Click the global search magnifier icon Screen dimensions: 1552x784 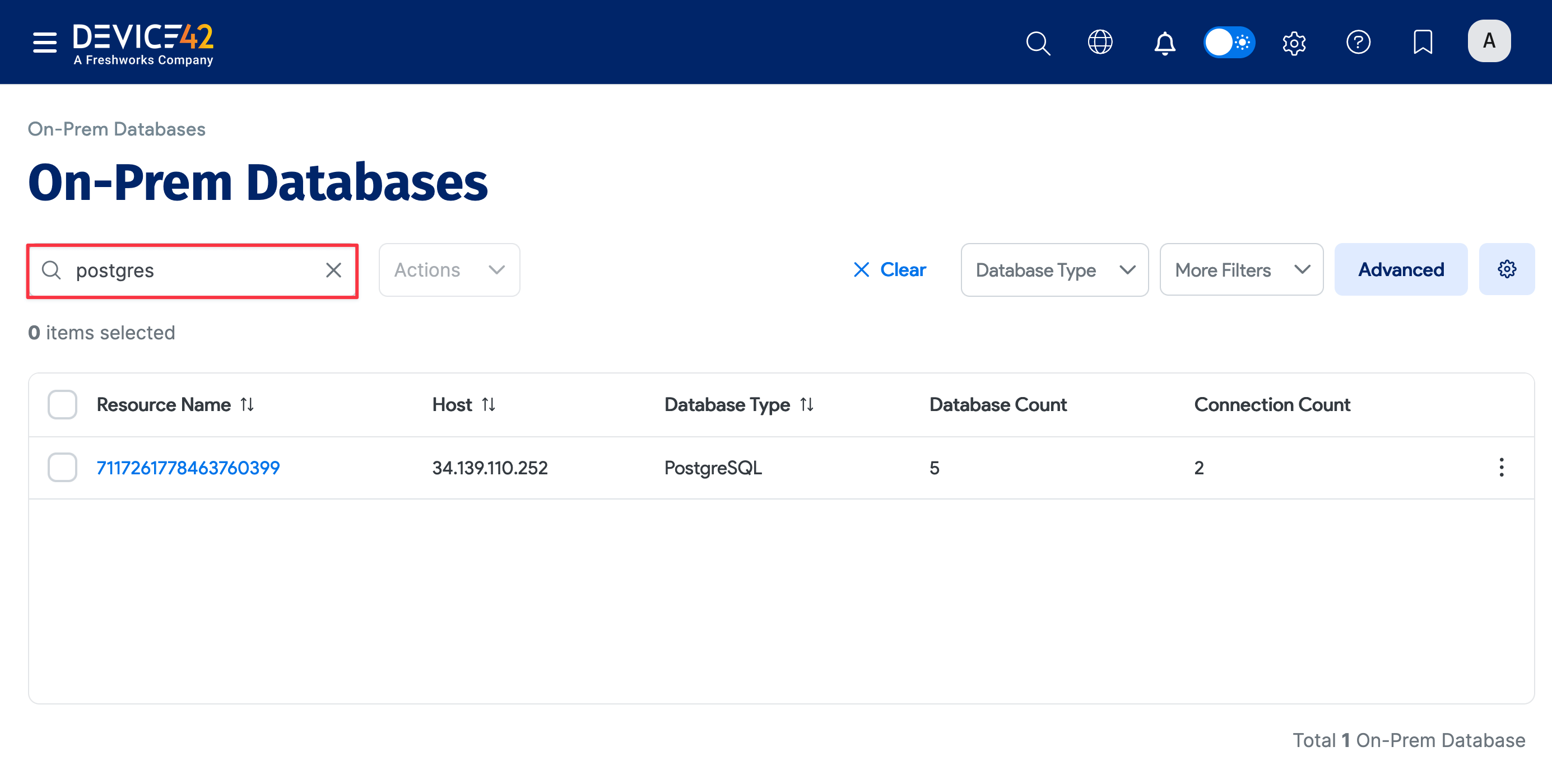[1038, 43]
